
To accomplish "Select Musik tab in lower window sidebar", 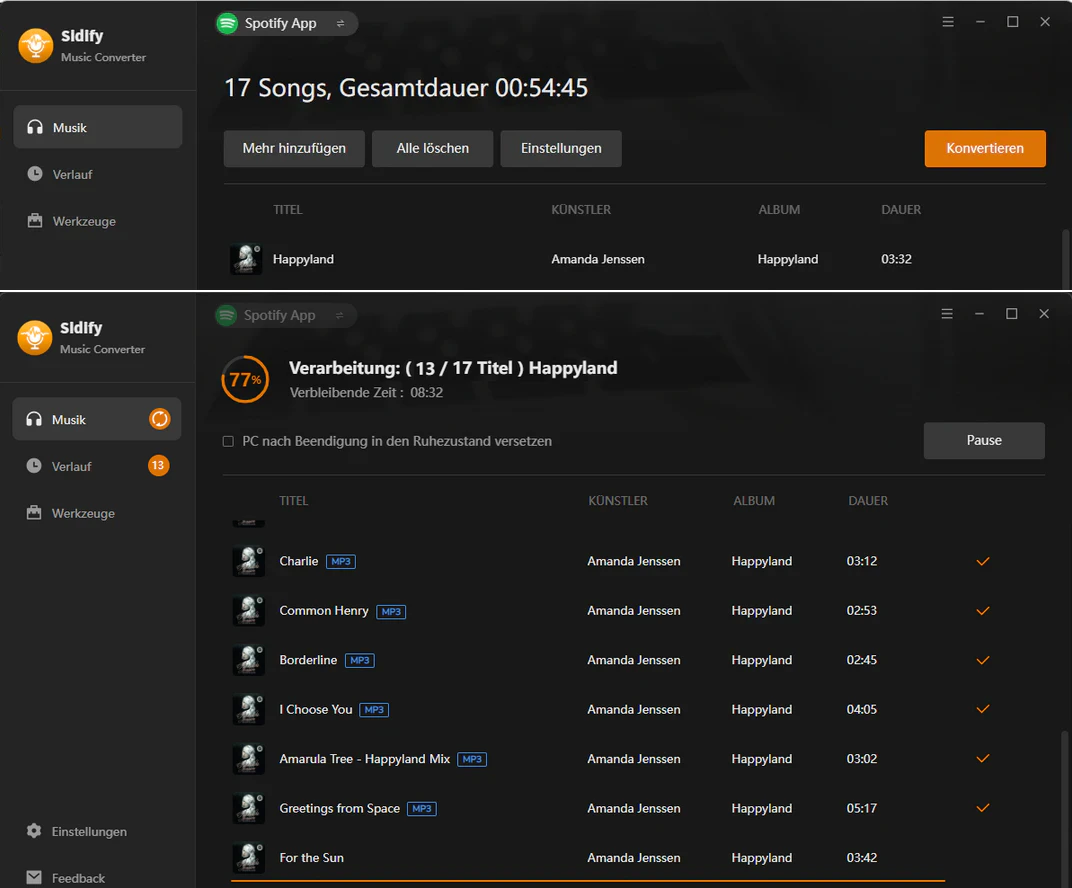I will pyautogui.click(x=97, y=419).
